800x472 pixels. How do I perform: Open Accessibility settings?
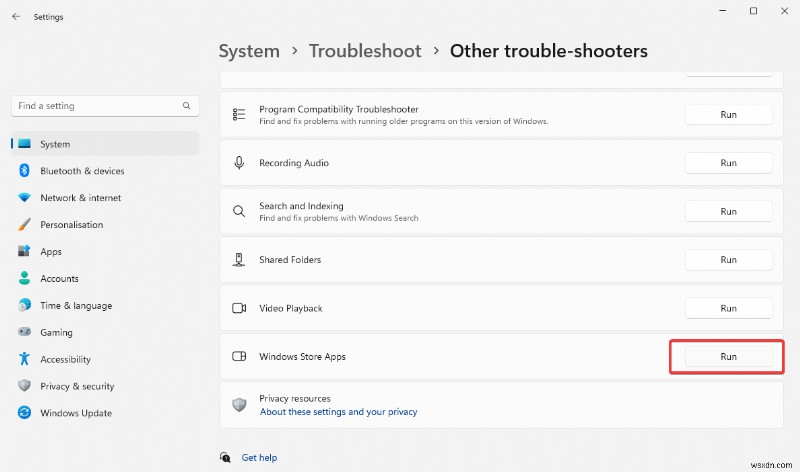pos(65,359)
